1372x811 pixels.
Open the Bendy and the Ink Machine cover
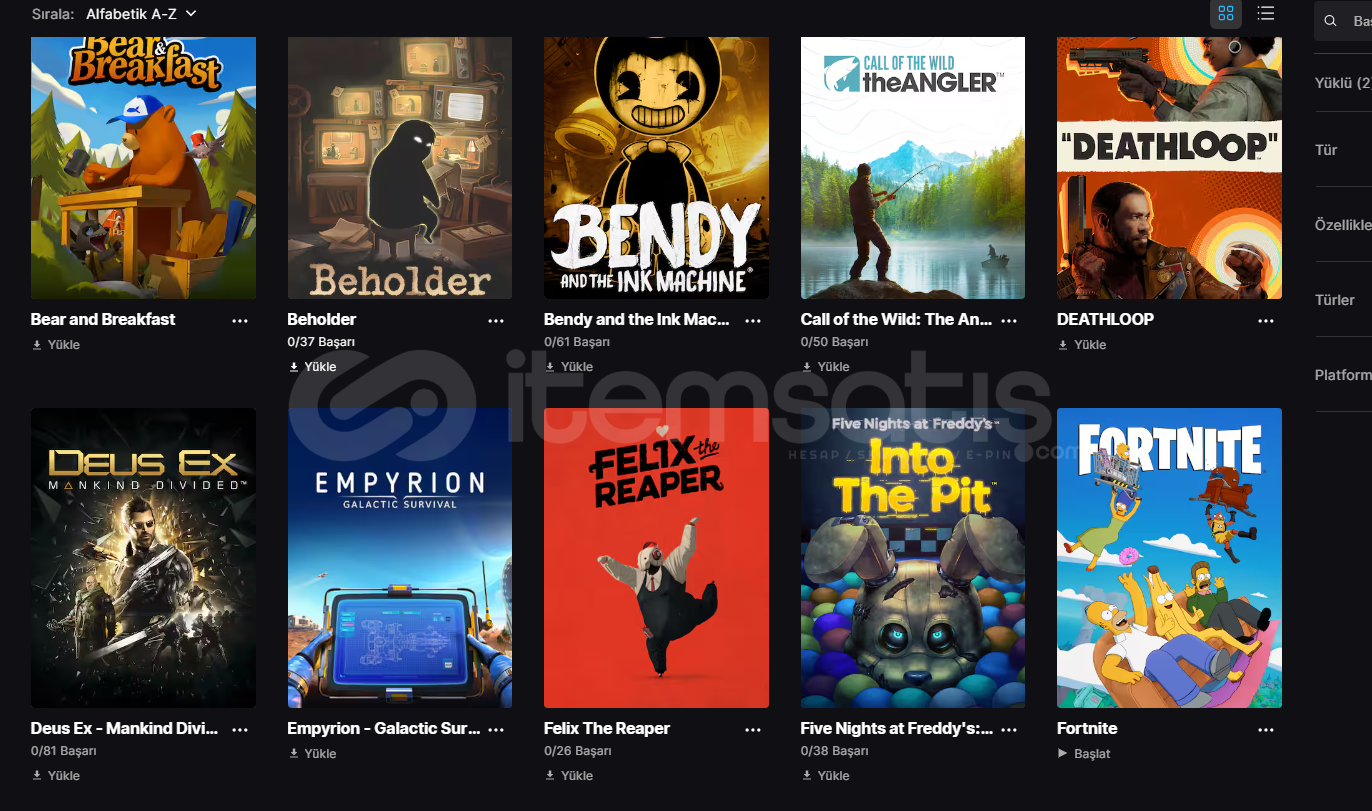pyautogui.click(x=656, y=167)
